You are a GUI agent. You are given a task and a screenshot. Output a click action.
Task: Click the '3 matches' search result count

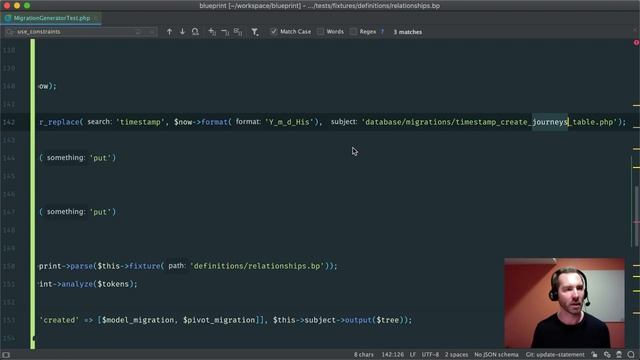(407, 32)
